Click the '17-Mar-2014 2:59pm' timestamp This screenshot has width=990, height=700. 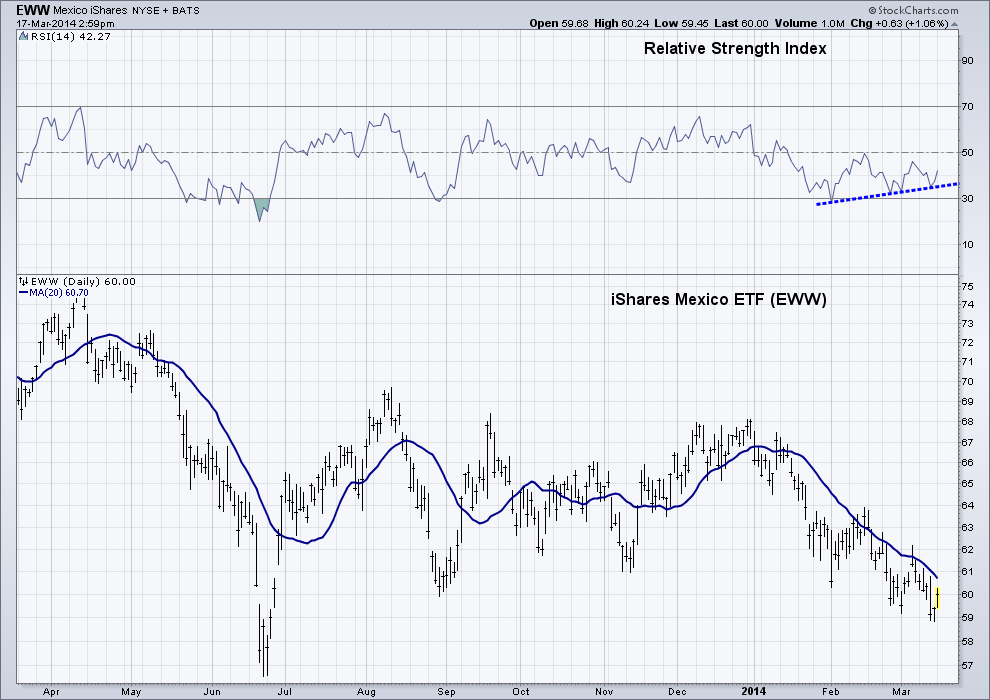pos(66,24)
